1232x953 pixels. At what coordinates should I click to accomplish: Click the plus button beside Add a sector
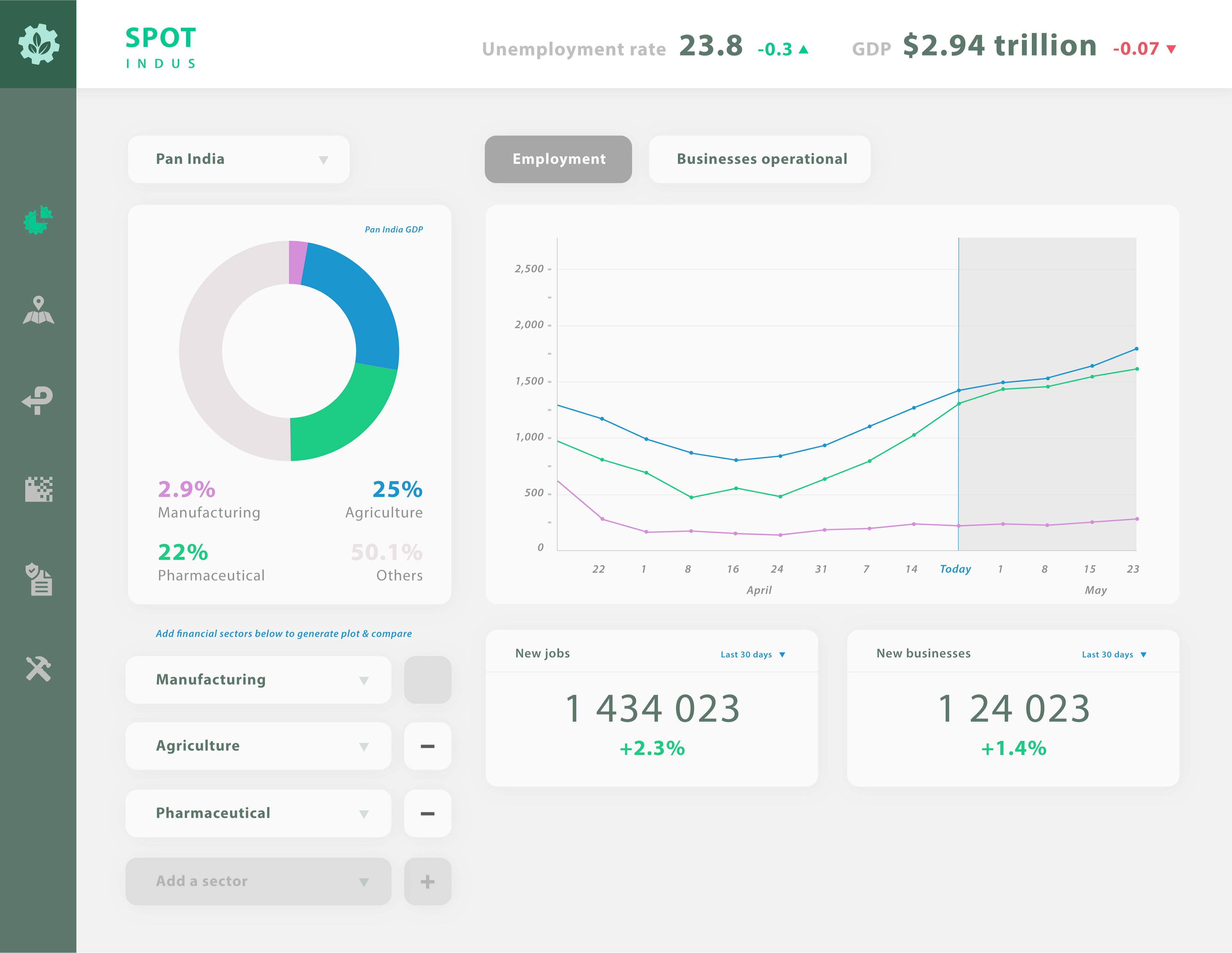coord(427,881)
